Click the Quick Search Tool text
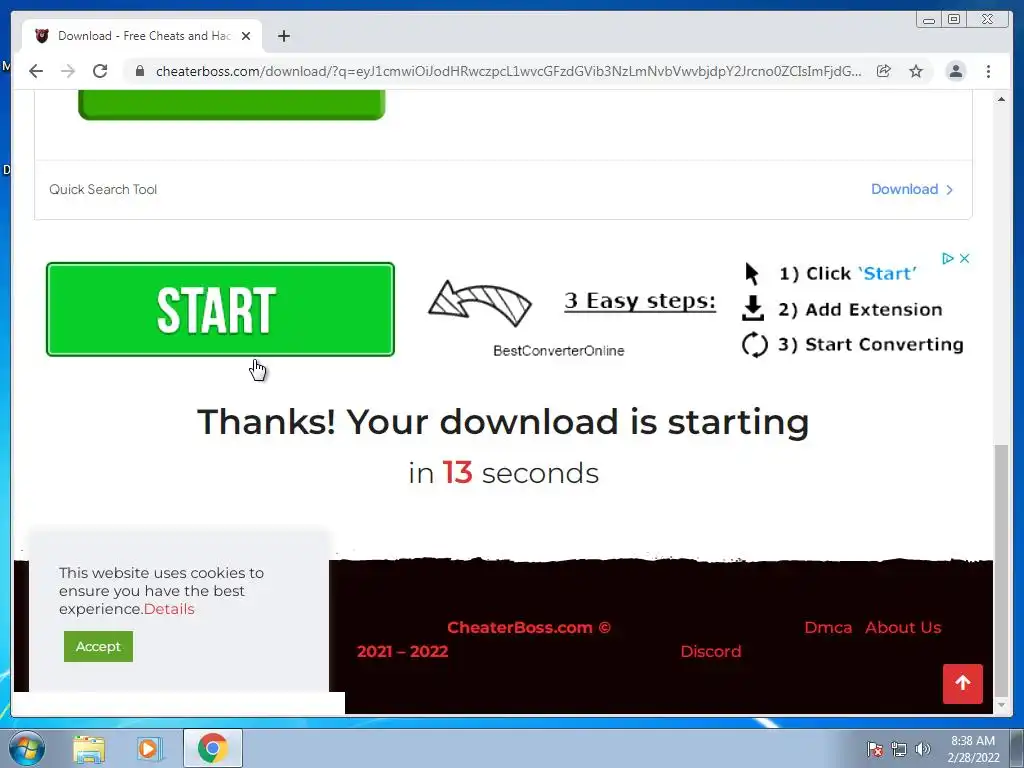The width and height of the screenshot is (1024, 768). click(x=103, y=189)
